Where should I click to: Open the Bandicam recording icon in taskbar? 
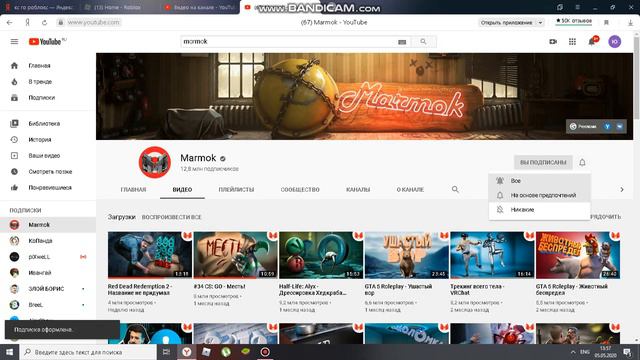[265, 352]
